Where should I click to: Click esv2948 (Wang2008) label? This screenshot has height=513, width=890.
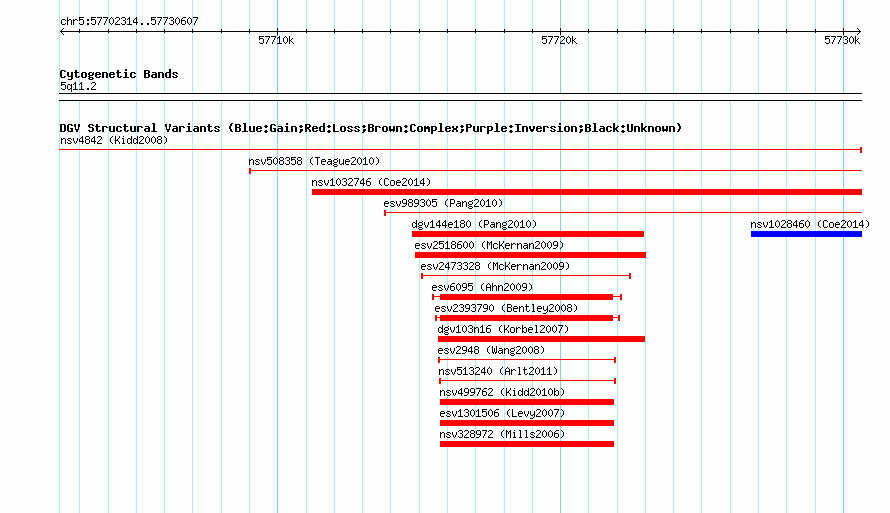(x=491, y=350)
